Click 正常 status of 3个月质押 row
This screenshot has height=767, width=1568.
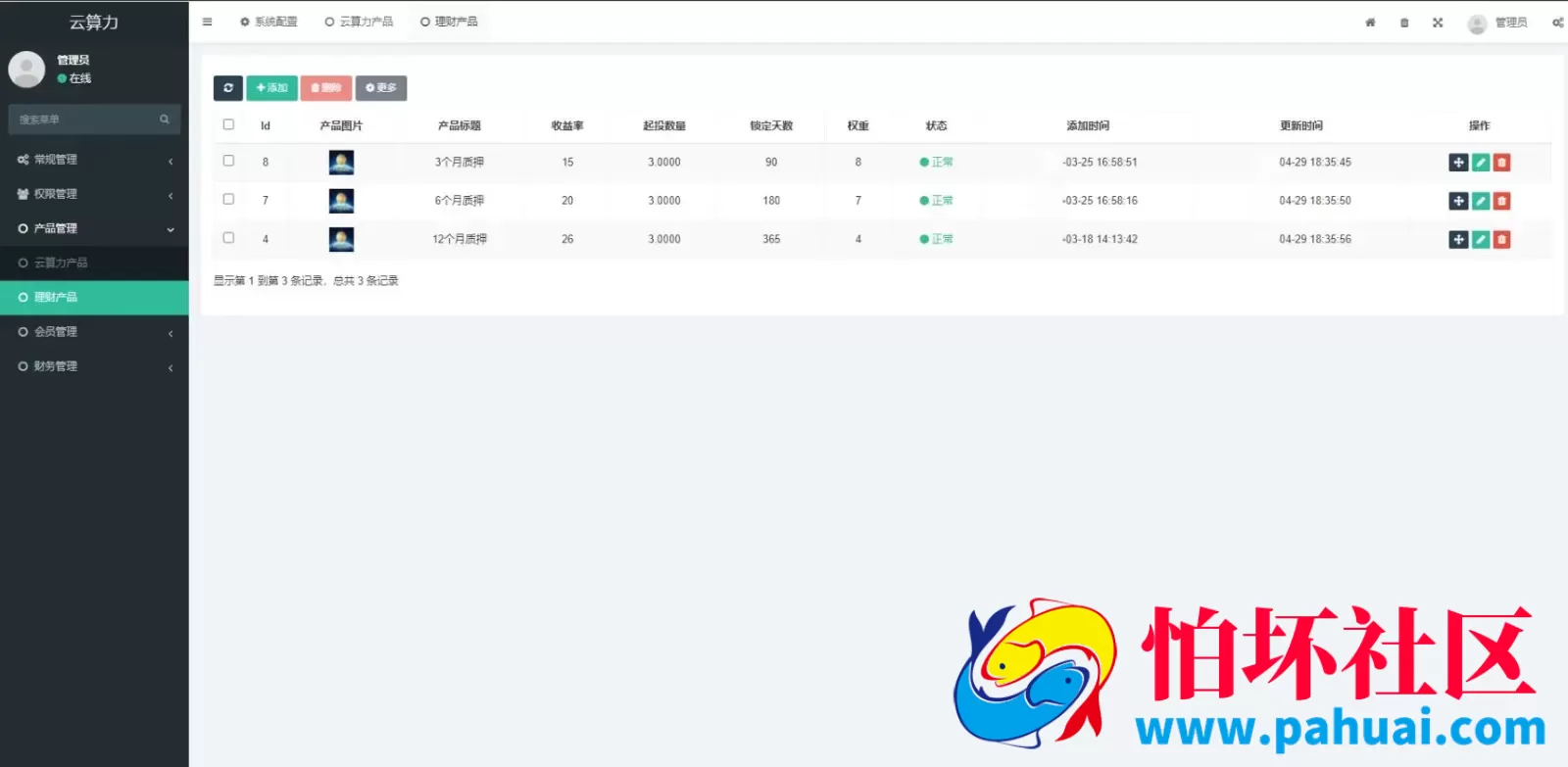pos(937,163)
